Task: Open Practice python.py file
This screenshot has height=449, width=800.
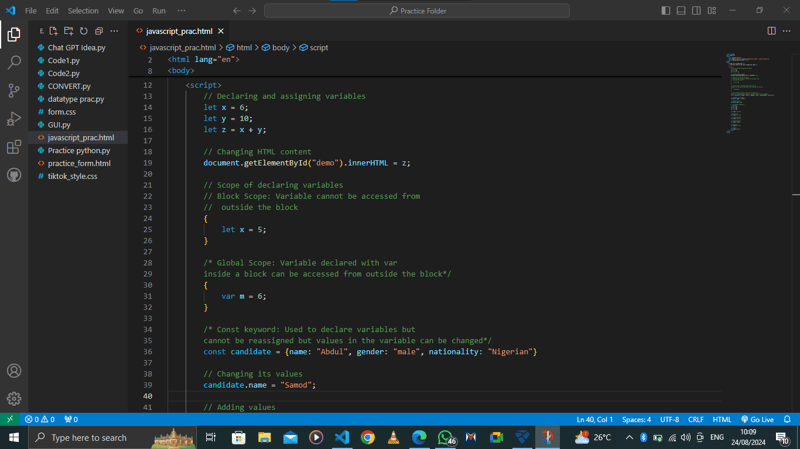Action: click(x=78, y=151)
